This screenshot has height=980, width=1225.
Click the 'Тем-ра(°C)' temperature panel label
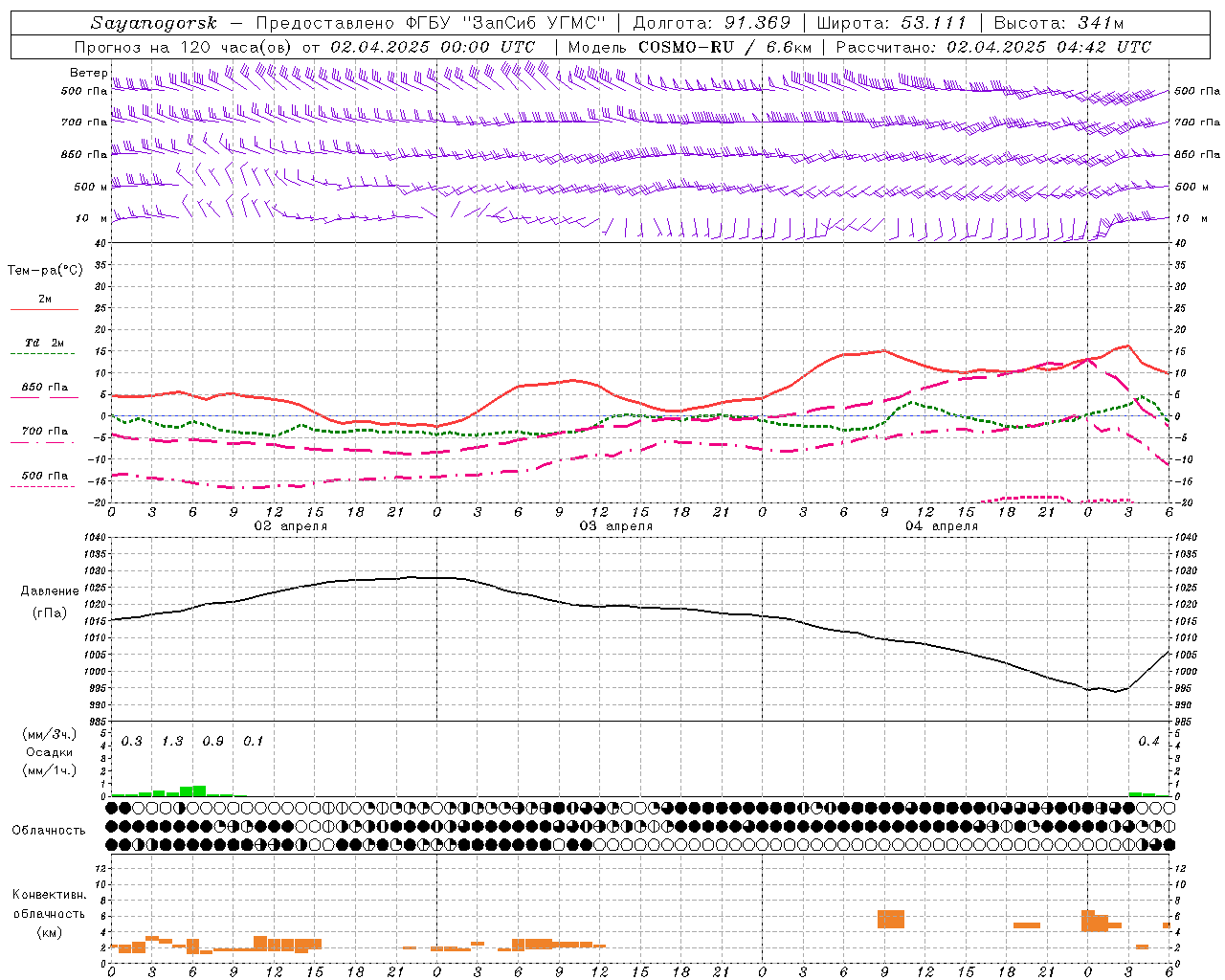pyautogui.click(x=45, y=271)
